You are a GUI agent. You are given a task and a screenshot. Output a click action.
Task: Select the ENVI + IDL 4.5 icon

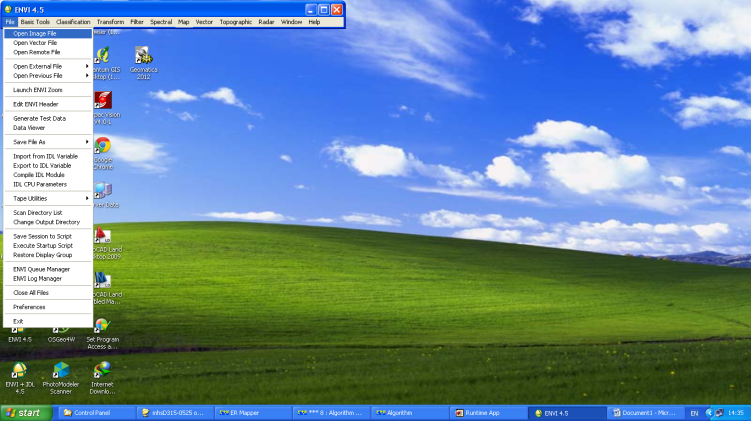click(20, 378)
